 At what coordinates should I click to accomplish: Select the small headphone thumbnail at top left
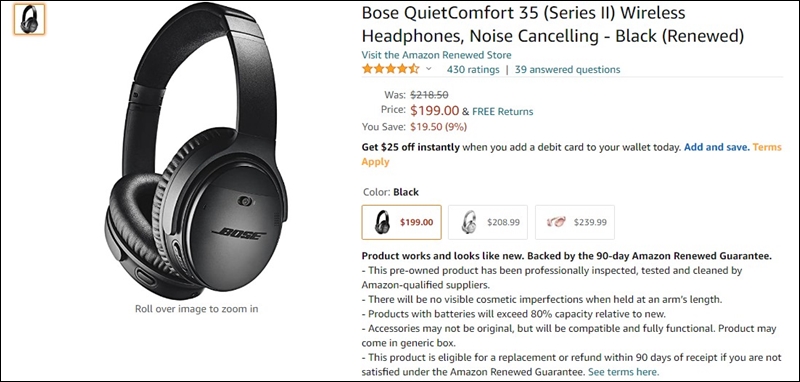29,19
